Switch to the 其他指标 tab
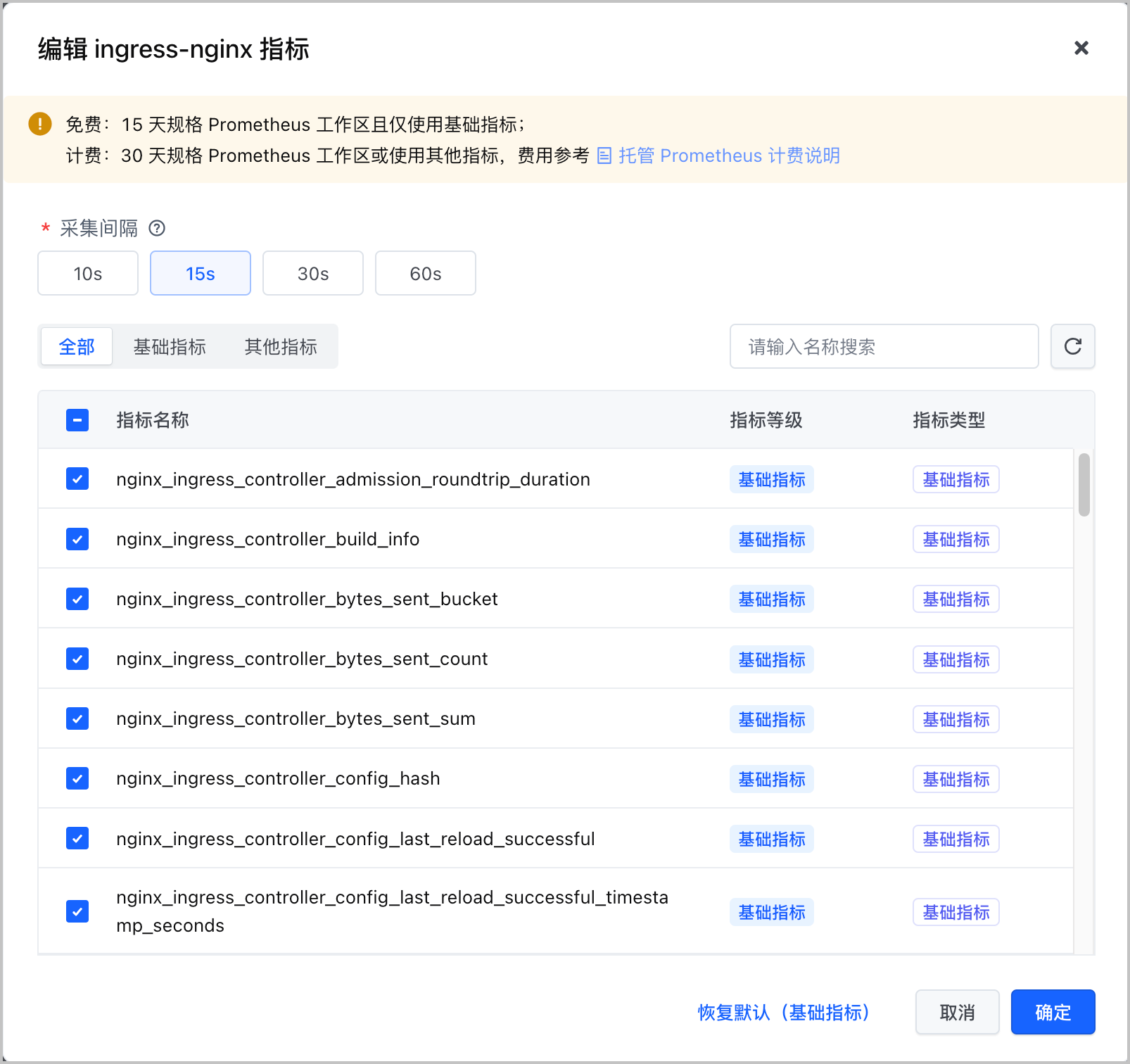Screen dimensions: 1130x1064 281,346
